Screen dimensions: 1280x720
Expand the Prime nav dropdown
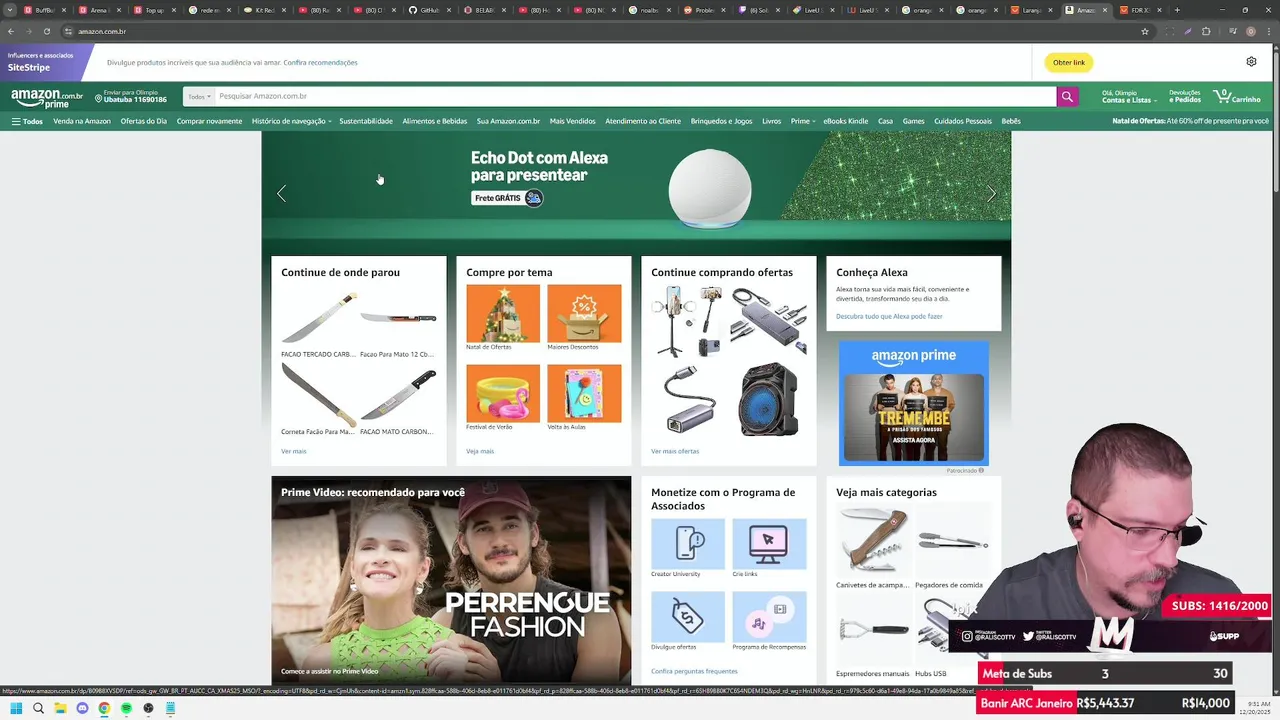(802, 121)
